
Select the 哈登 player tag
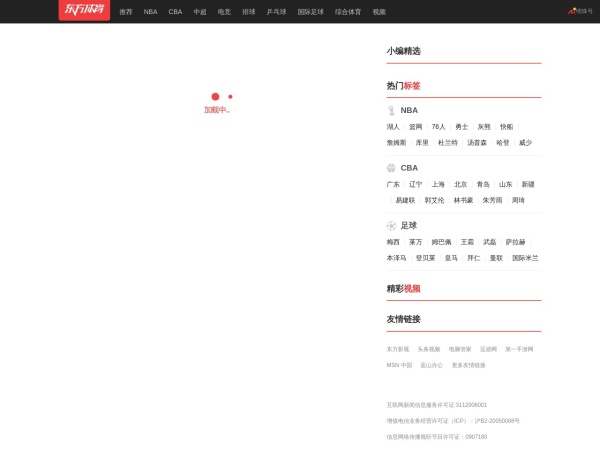point(503,143)
